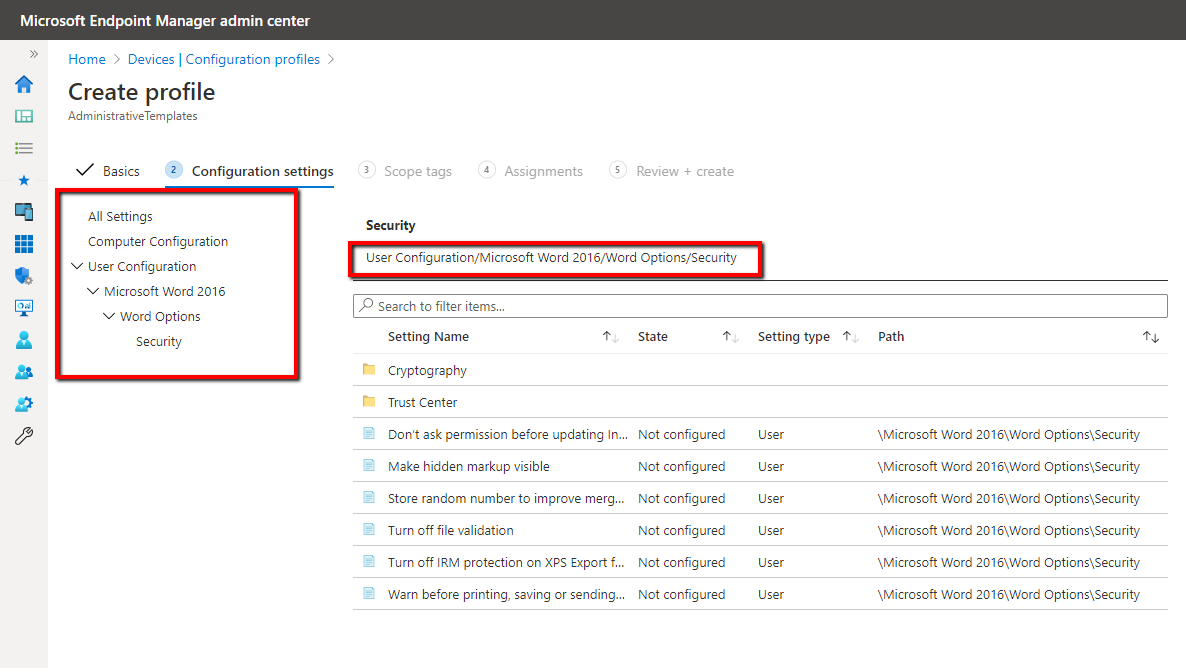Go to Review + create step
Screen dimensions: 1186x668
click(672, 171)
